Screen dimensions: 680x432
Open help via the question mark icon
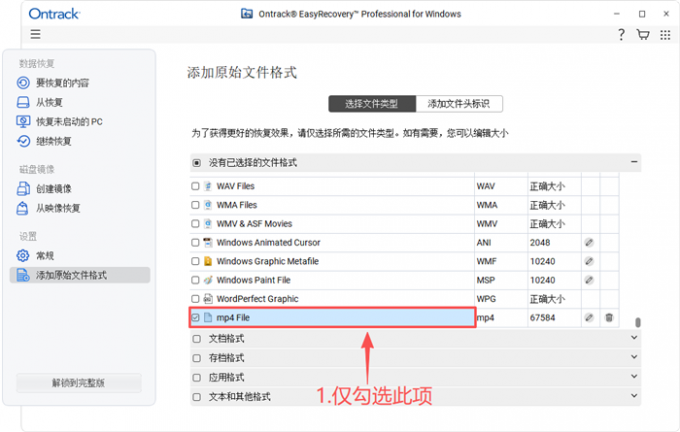coord(621,34)
